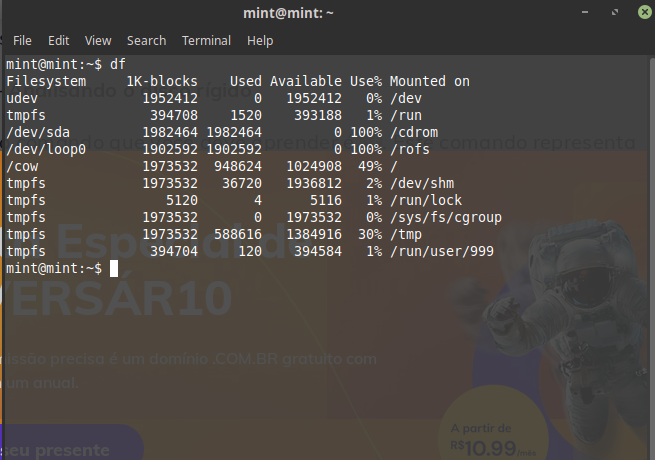Image resolution: width=655 pixels, height=460 pixels.
Task: Click the /dev/loop0 filesystem entry
Action: pyautogui.click(x=47, y=149)
